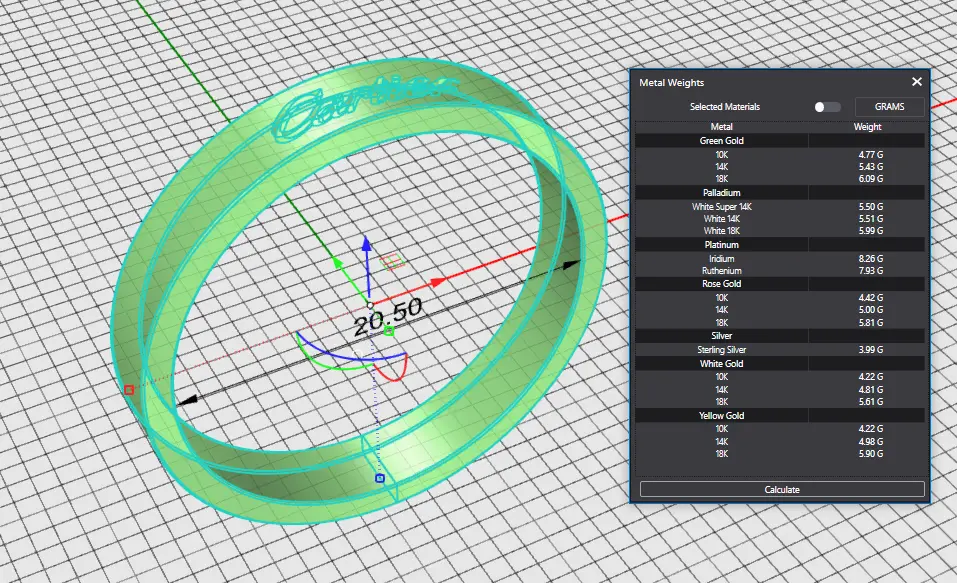The height and width of the screenshot is (583, 957).
Task: Click the Ruthenium platinum row
Action: point(779,270)
